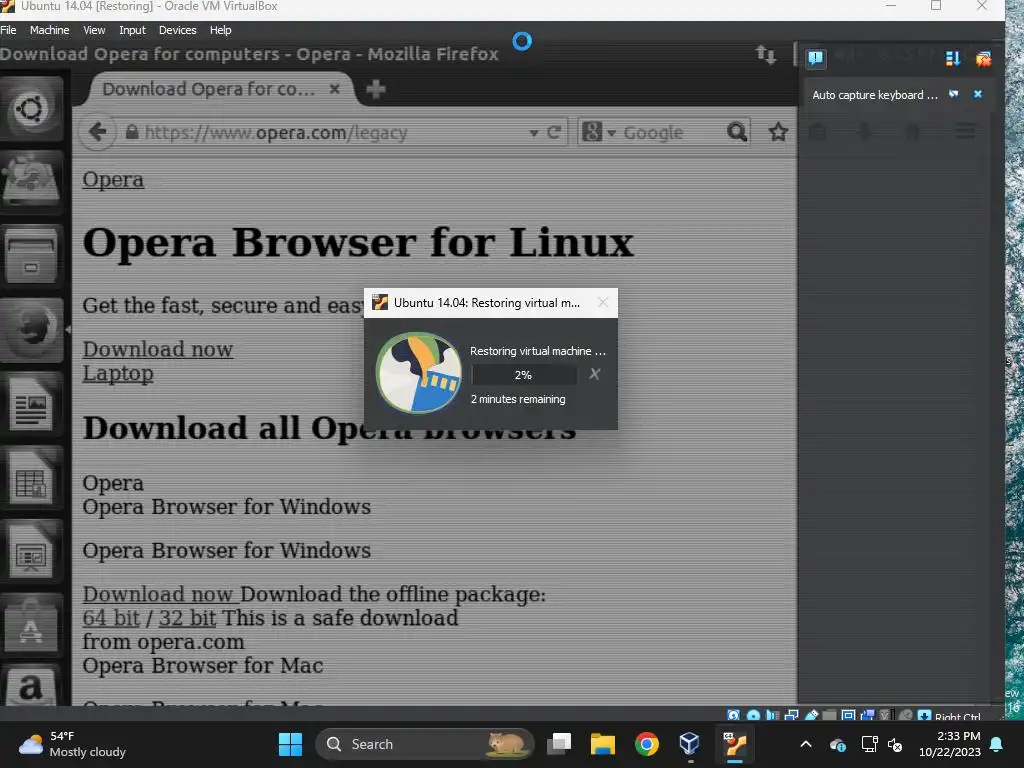Click the Windows taskbar Search box

[424, 744]
